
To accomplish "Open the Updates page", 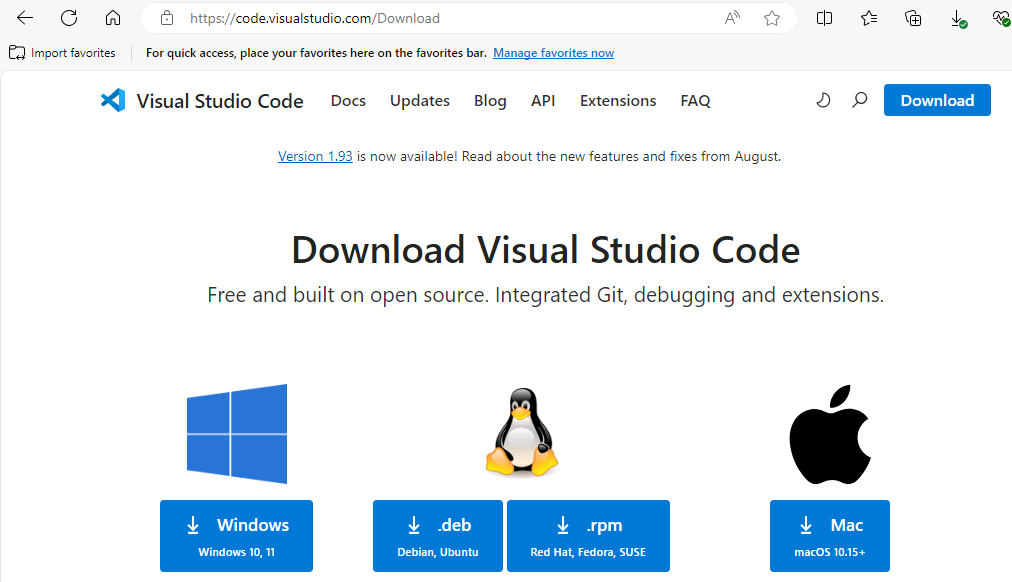I will coord(420,101).
